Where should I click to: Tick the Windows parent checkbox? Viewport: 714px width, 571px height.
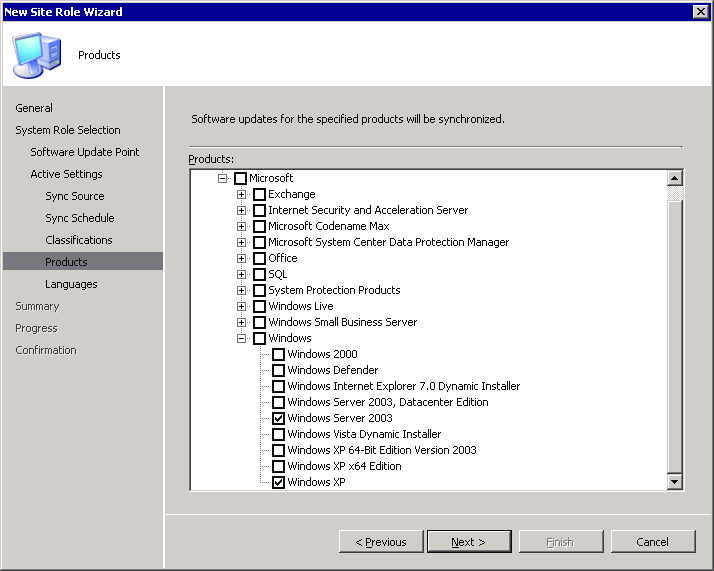[x=260, y=338]
